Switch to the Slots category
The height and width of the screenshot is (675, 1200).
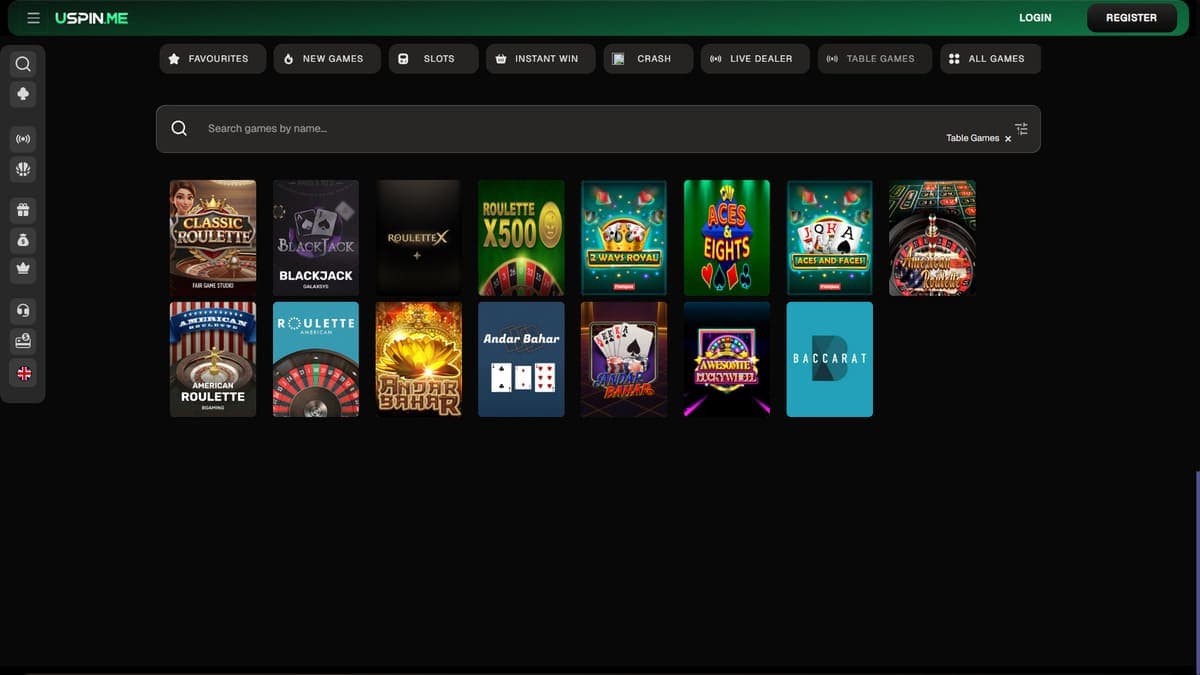[433, 59]
